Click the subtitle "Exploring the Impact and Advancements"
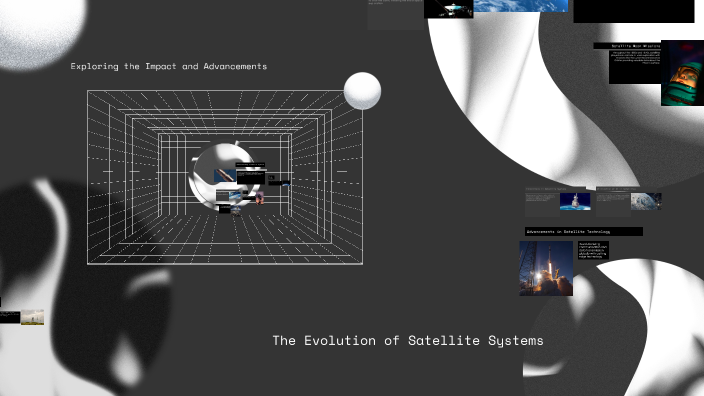 [x=169, y=66]
